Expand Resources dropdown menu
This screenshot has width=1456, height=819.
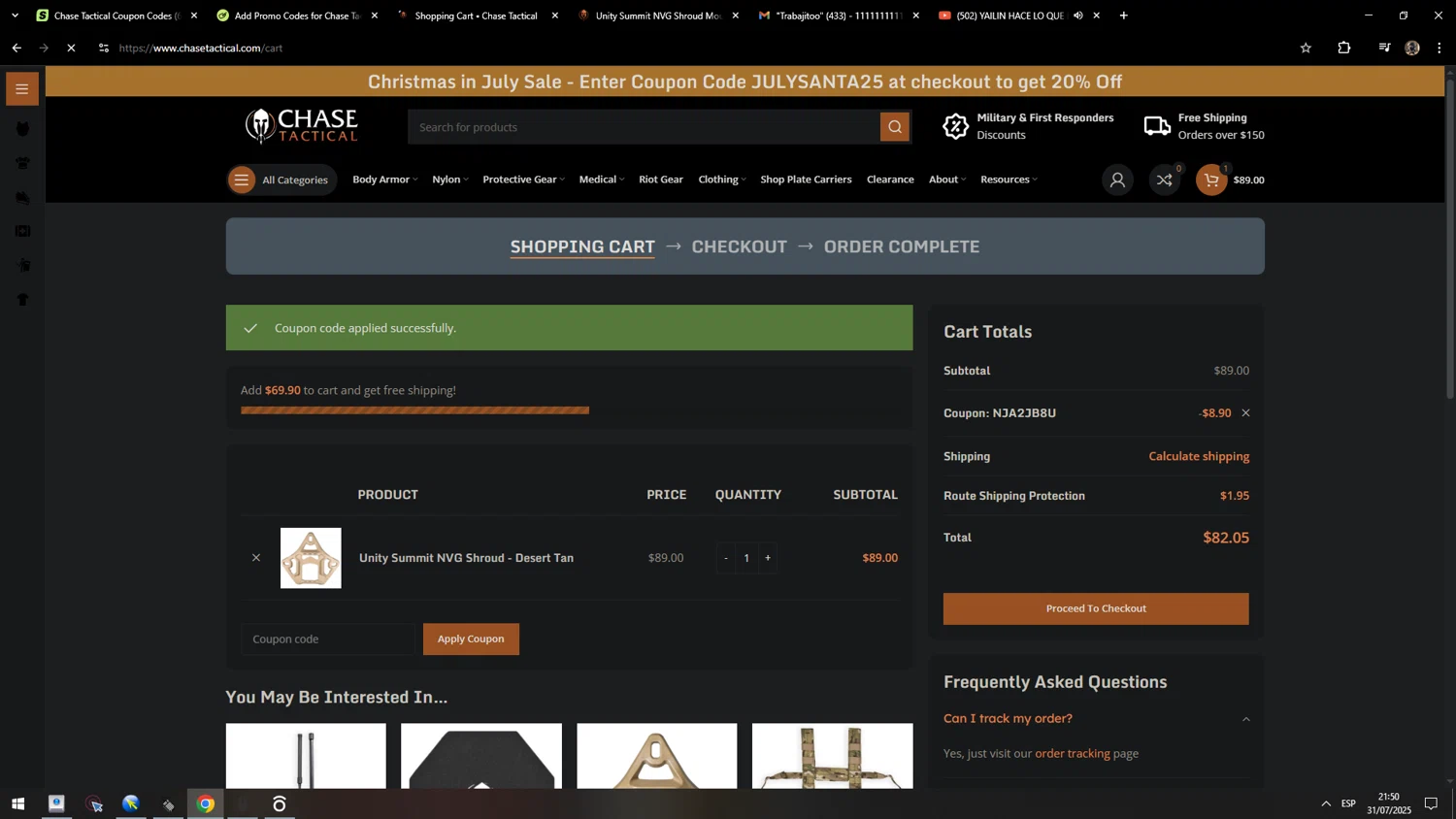click(1009, 180)
